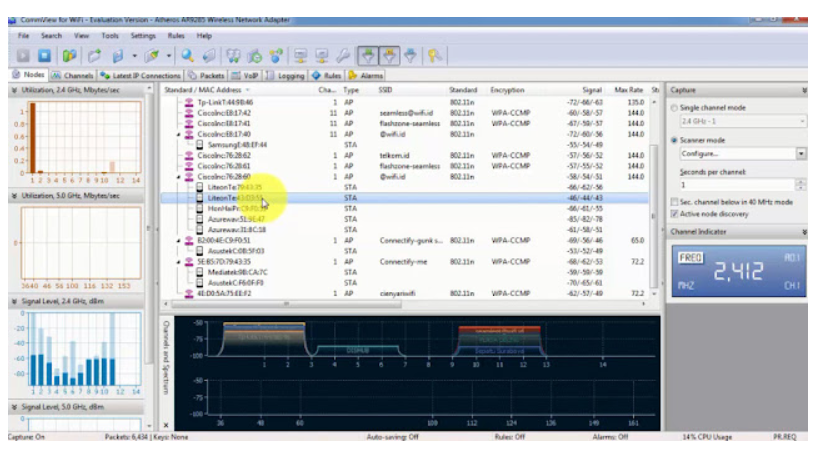Screen dimensions: 818x457
Task: Toggle the blue funnel control packets filter
Action: (411, 55)
